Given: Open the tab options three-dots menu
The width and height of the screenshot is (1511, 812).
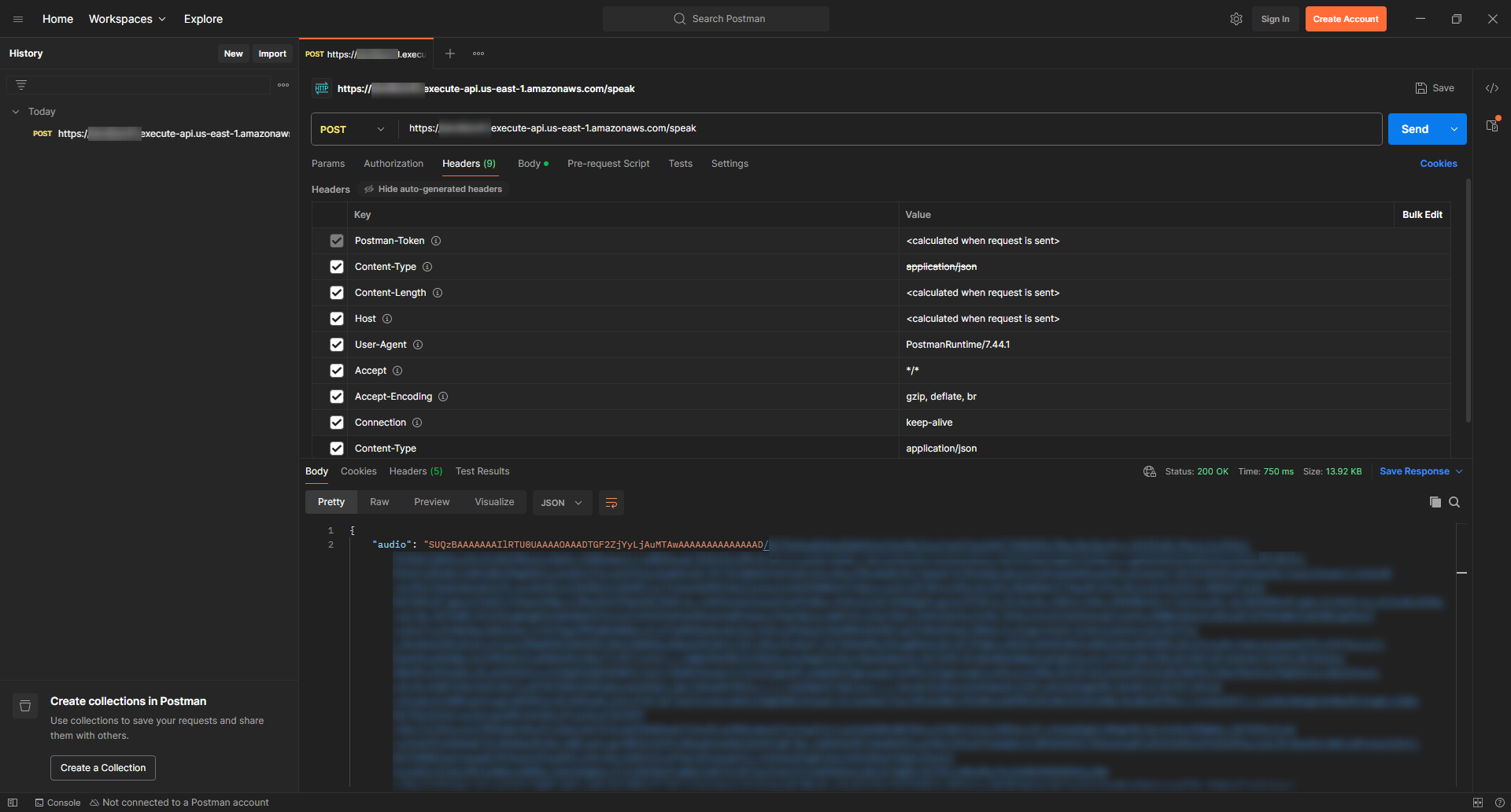Looking at the screenshot, I should [478, 54].
